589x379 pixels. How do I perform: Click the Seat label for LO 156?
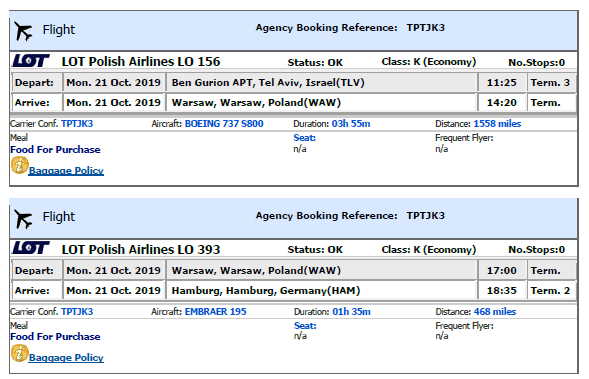coord(304,138)
